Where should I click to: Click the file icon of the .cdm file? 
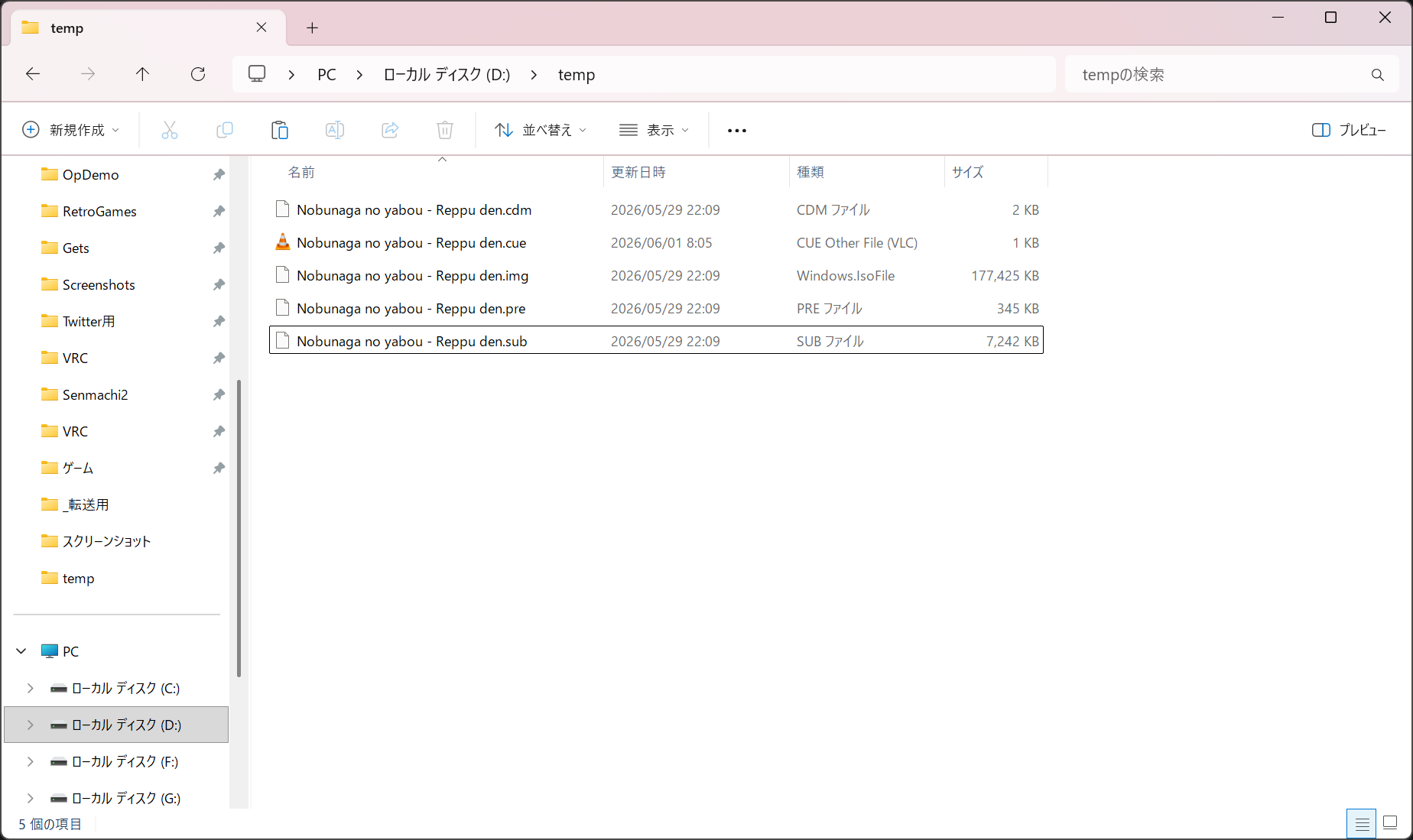pos(282,209)
